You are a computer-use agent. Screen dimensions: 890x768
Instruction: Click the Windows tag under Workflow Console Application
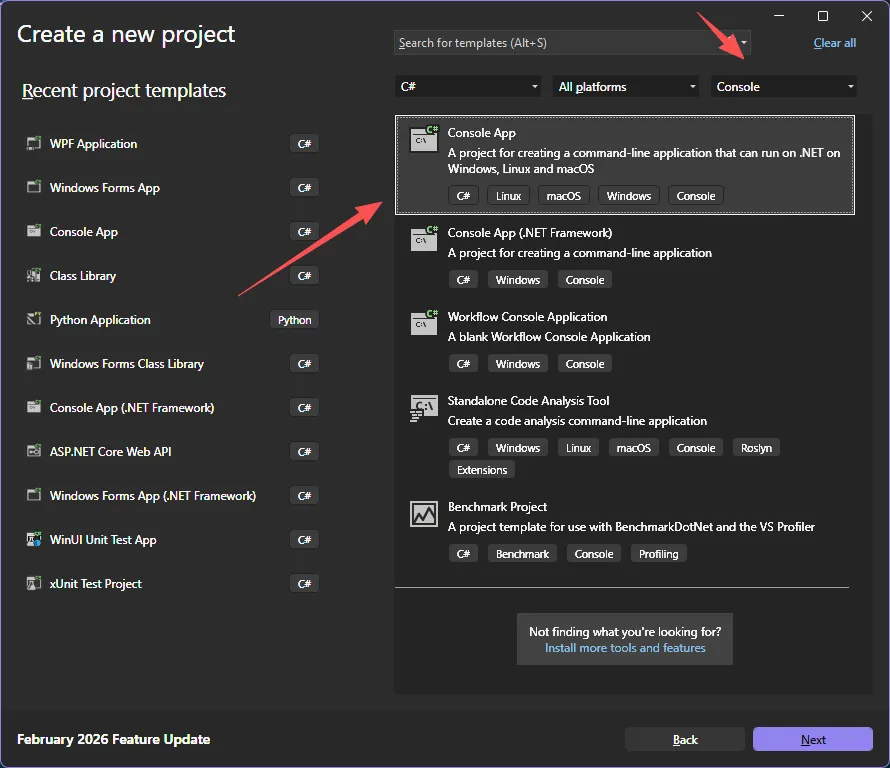(x=518, y=364)
